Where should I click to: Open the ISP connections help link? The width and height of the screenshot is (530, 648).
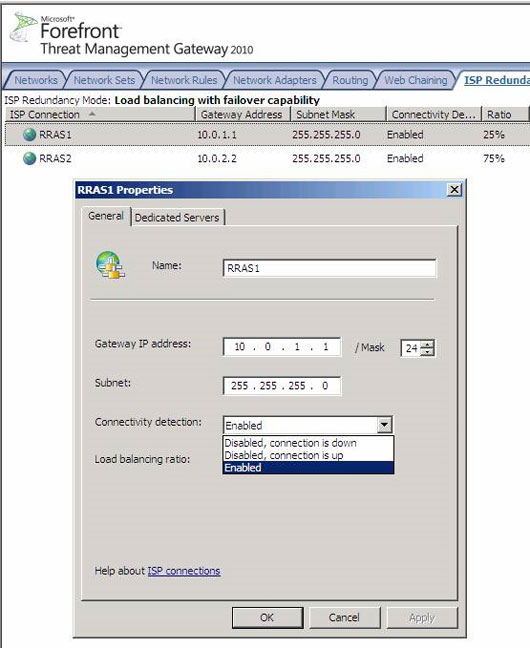point(184,571)
